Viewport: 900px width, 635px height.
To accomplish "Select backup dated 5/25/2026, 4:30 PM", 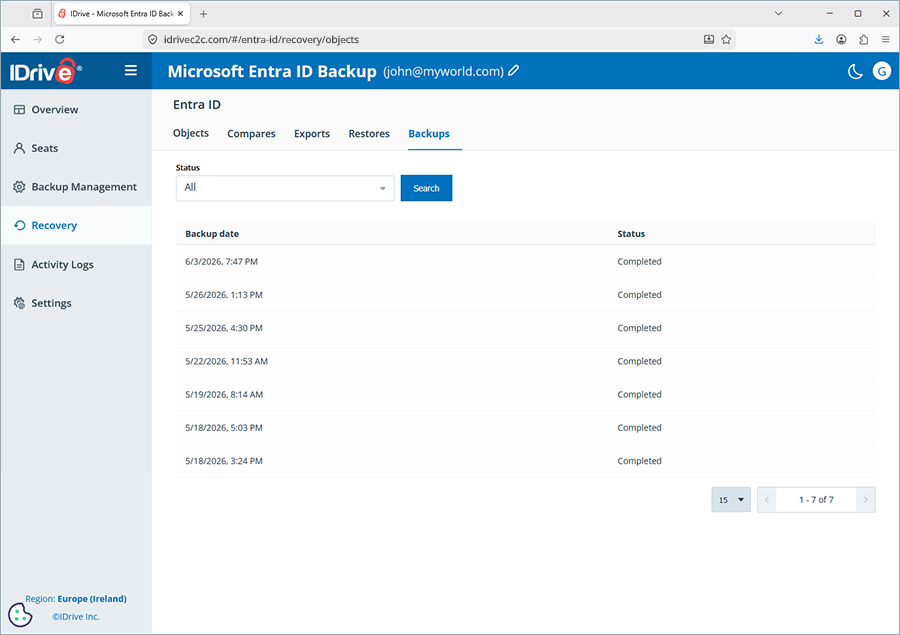I will 526,328.
